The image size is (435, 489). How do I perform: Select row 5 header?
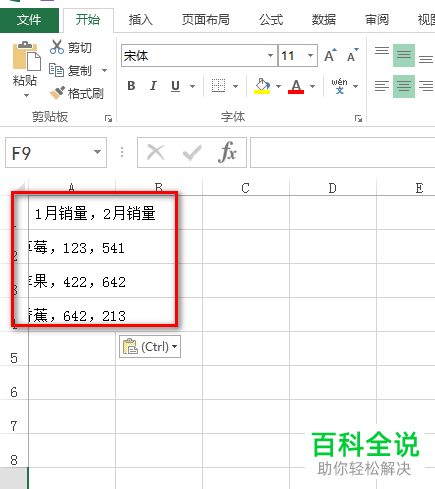click(14, 349)
